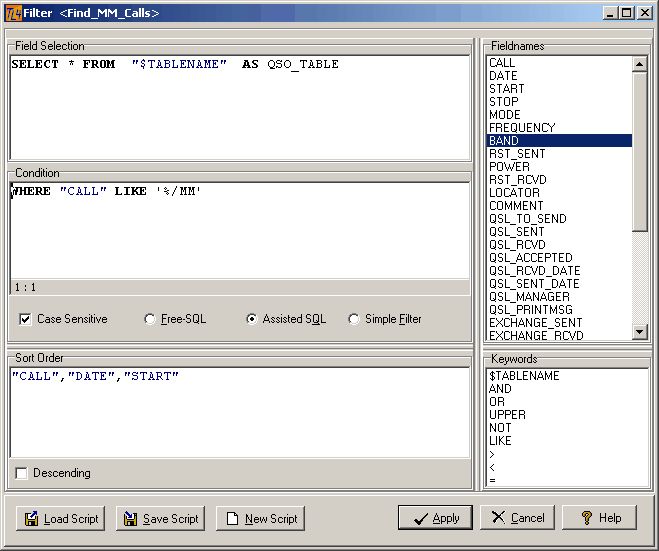
Task: Pick LIKE from the Keywords list
Action: [567, 441]
